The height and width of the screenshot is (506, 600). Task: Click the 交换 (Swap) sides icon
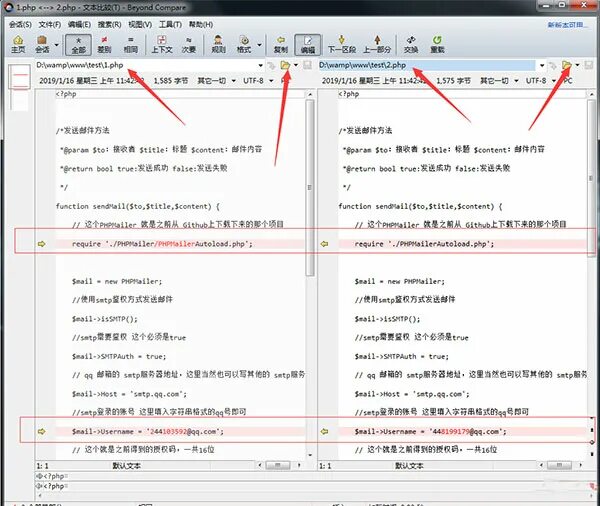coord(411,44)
